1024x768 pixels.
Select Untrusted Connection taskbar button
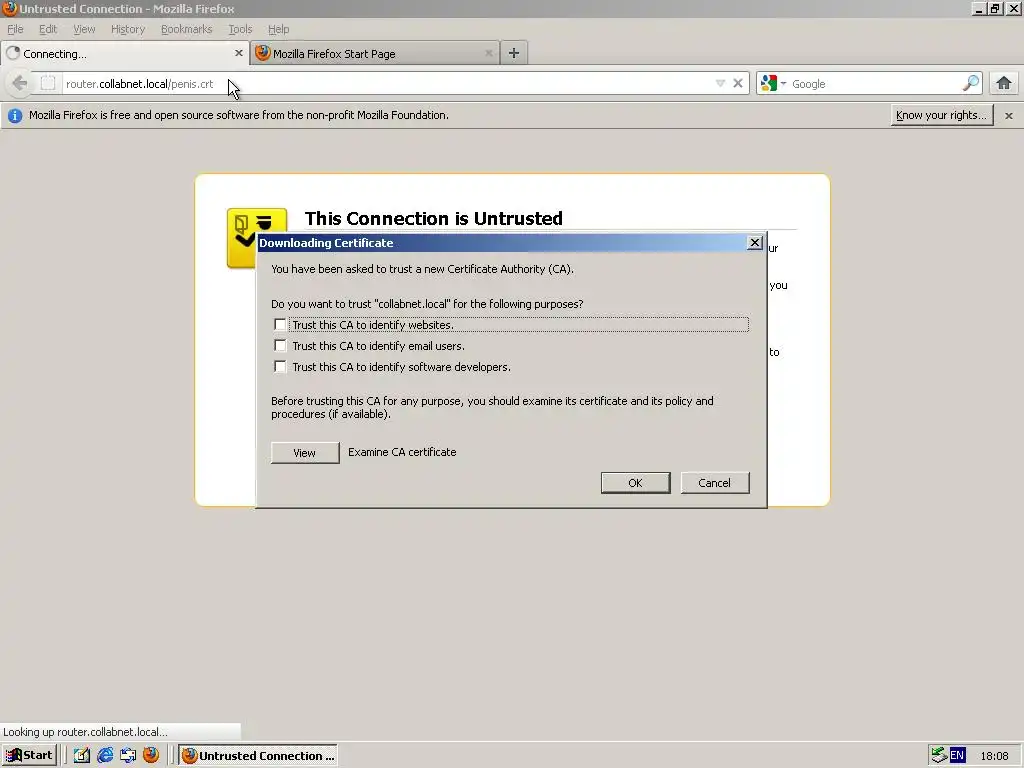[x=258, y=756]
